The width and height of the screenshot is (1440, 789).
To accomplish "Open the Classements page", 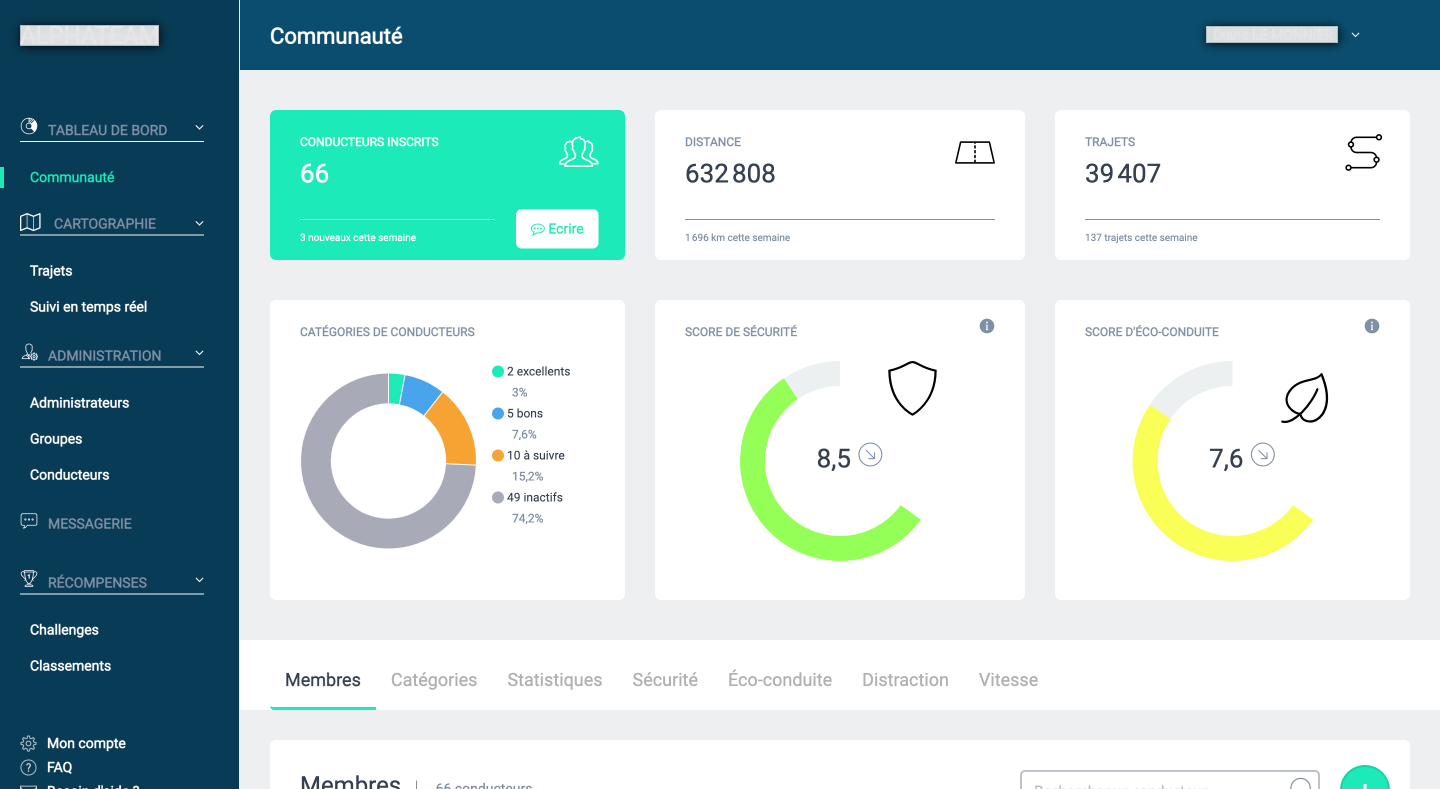I will click(x=70, y=666).
